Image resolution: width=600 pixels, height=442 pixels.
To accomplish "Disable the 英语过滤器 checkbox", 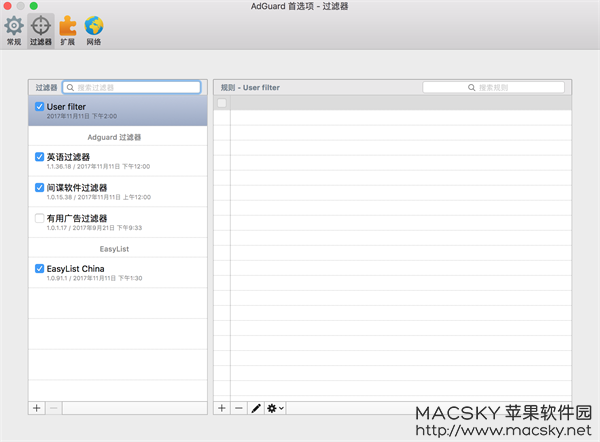I will click(x=39, y=157).
